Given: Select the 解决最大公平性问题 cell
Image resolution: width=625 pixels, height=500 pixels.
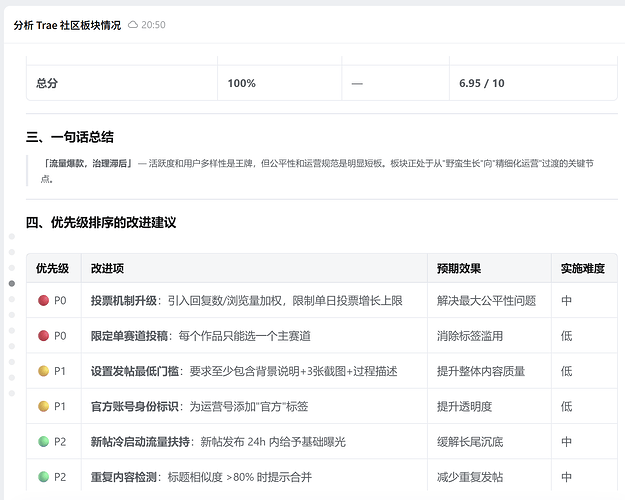Looking at the screenshot, I should point(489,300).
